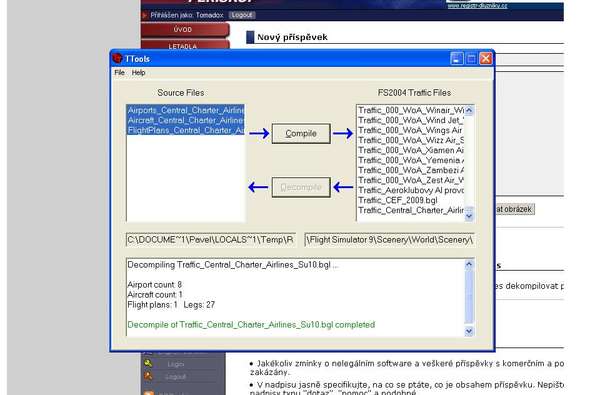Click down arrow of the log output scrollbar
The width and height of the screenshot is (600, 395).
(469, 331)
